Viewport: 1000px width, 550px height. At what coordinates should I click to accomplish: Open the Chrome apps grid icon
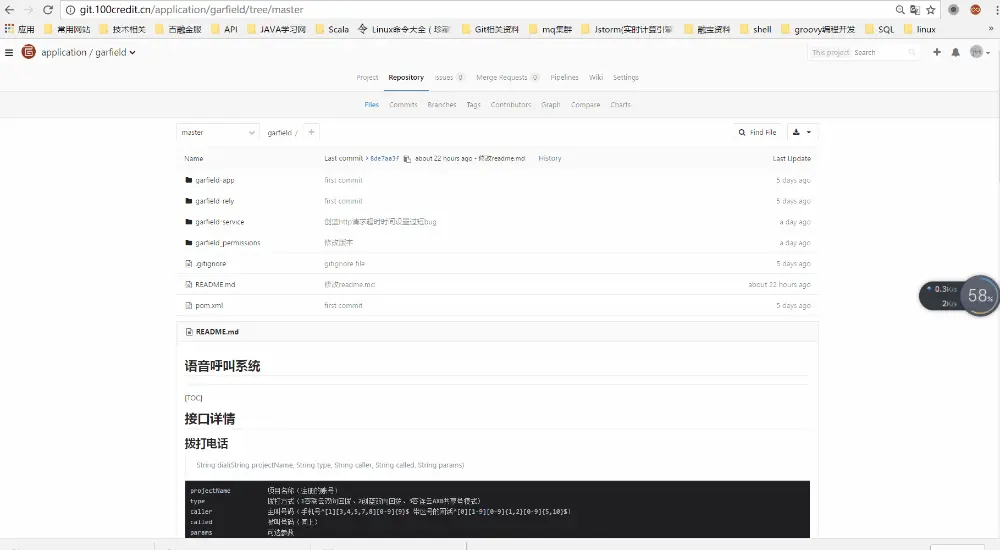tap(9, 29)
